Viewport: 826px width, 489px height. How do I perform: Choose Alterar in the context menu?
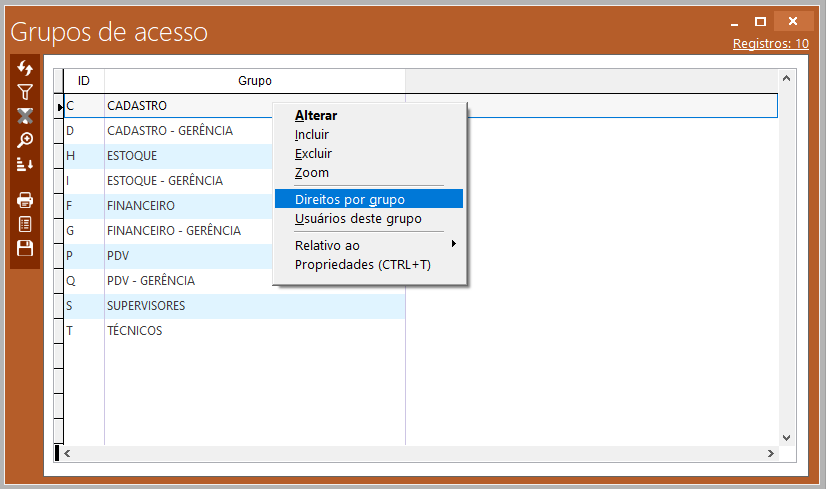point(316,115)
